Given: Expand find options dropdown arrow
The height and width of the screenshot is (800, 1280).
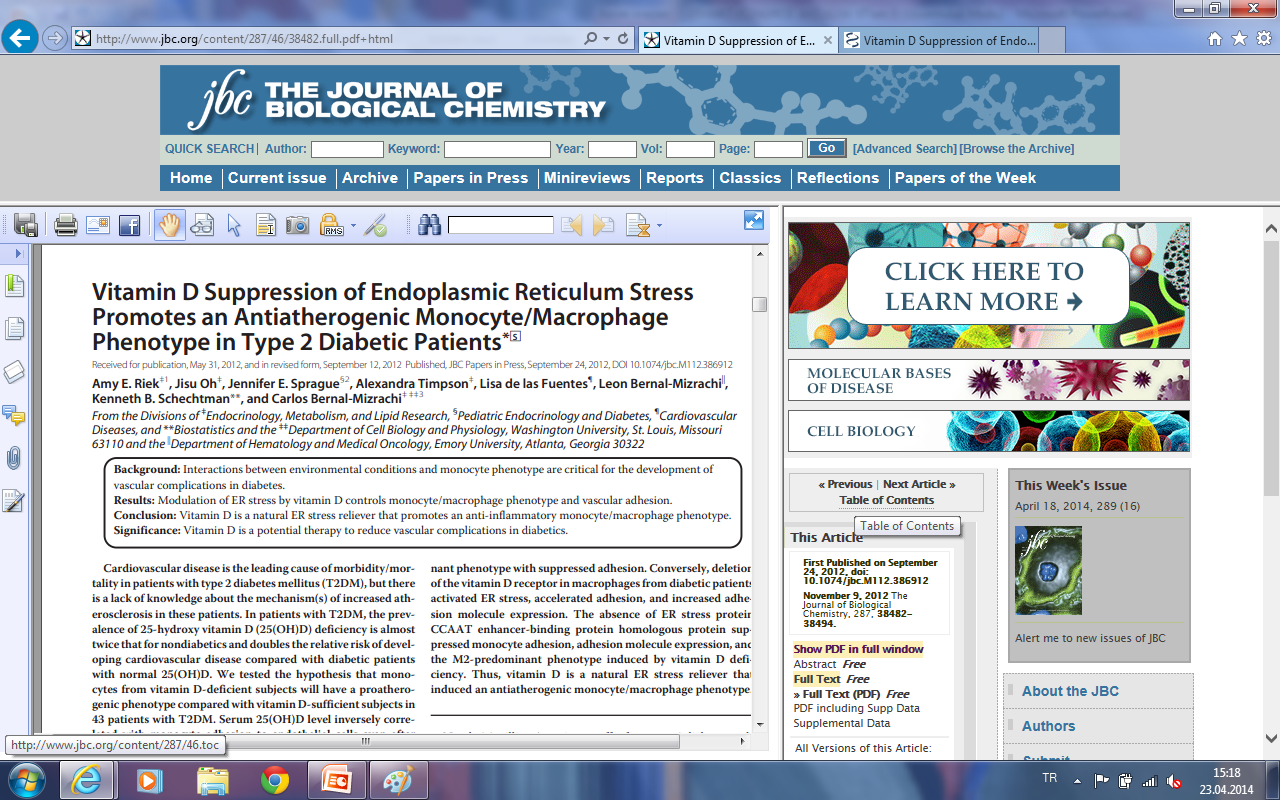Looking at the screenshot, I should 658,226.
